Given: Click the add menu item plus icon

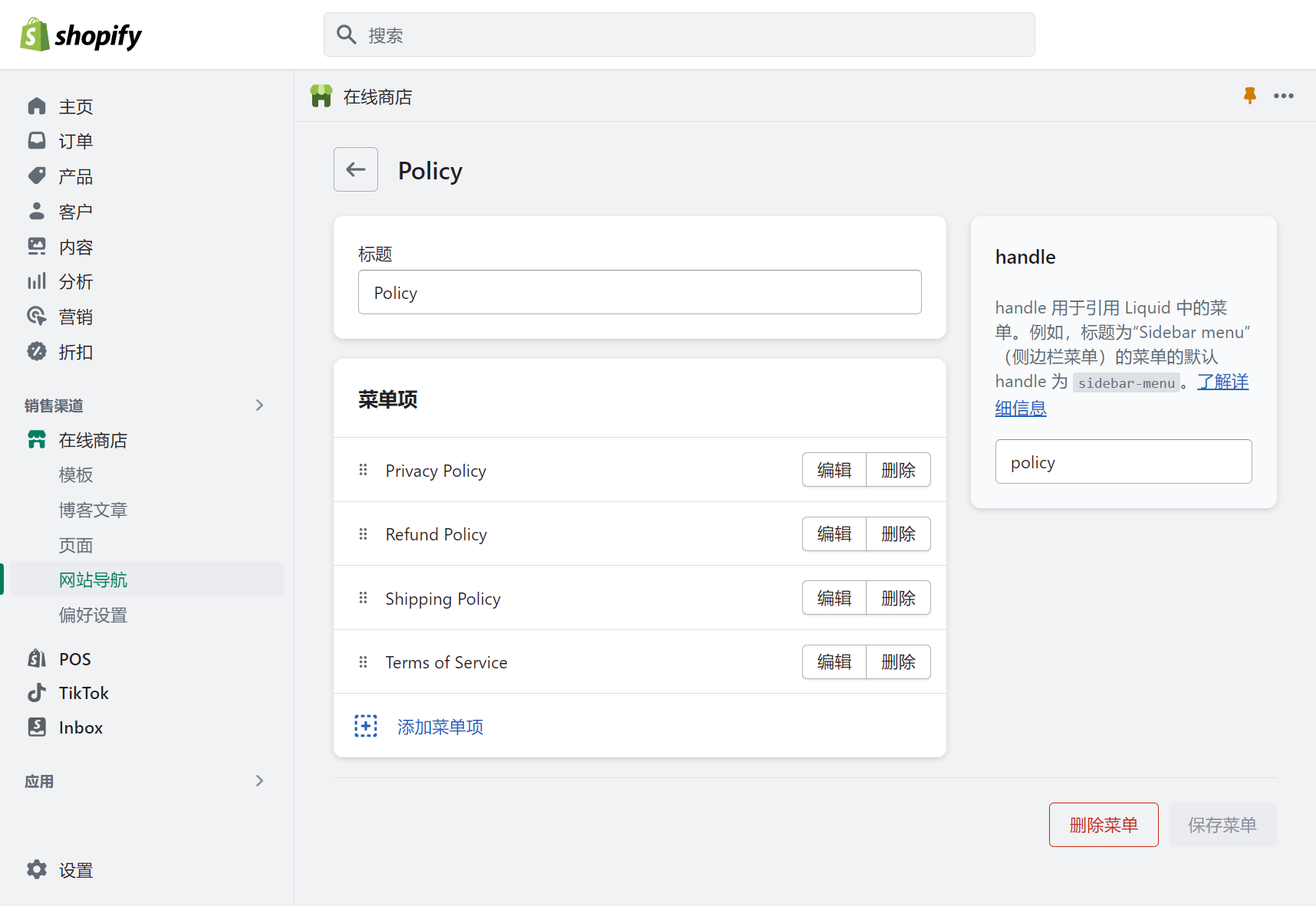Looking at the screenshot, I should click(366, 726).
